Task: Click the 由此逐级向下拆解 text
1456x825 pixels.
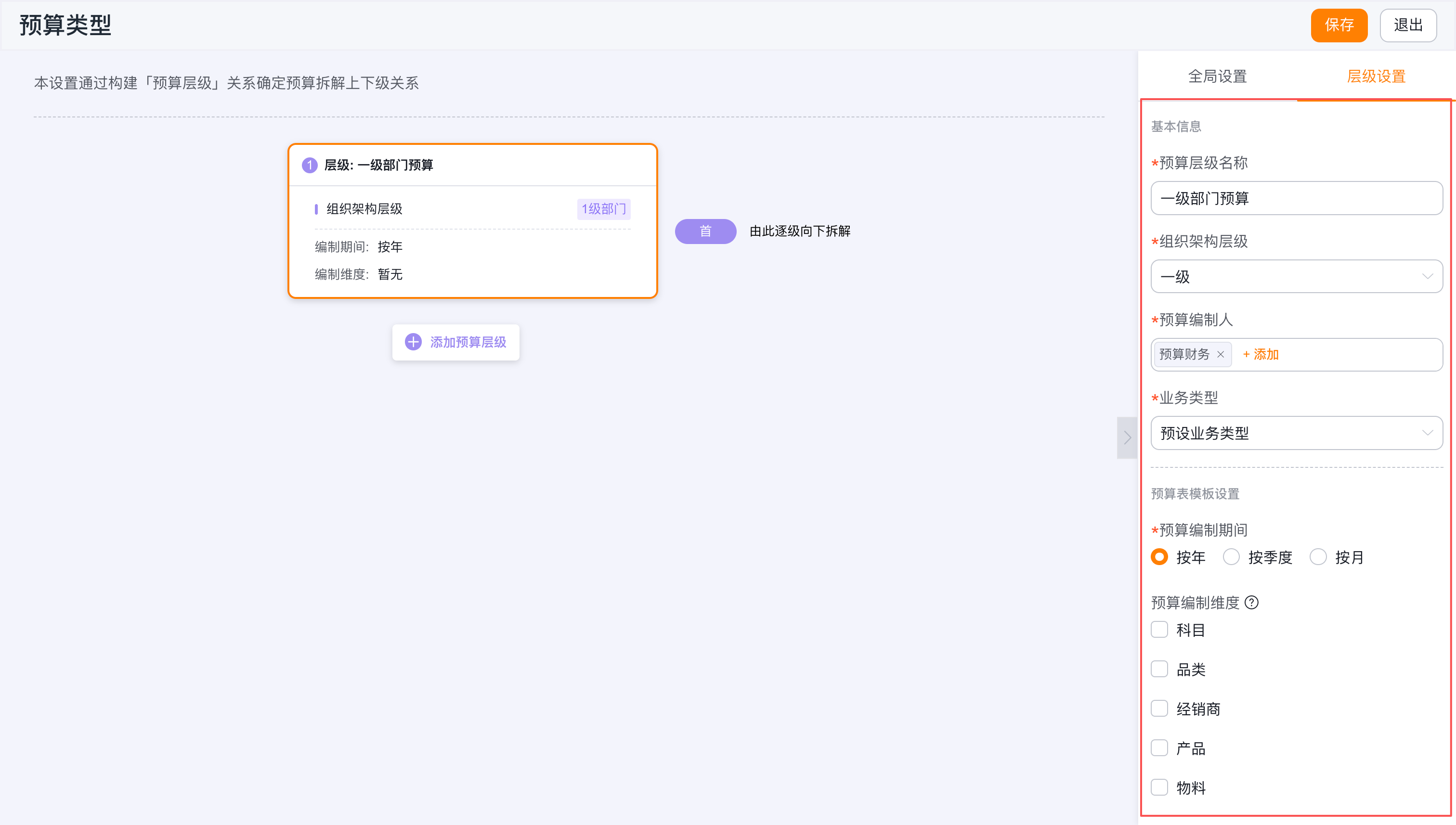Action: (800, 231)
